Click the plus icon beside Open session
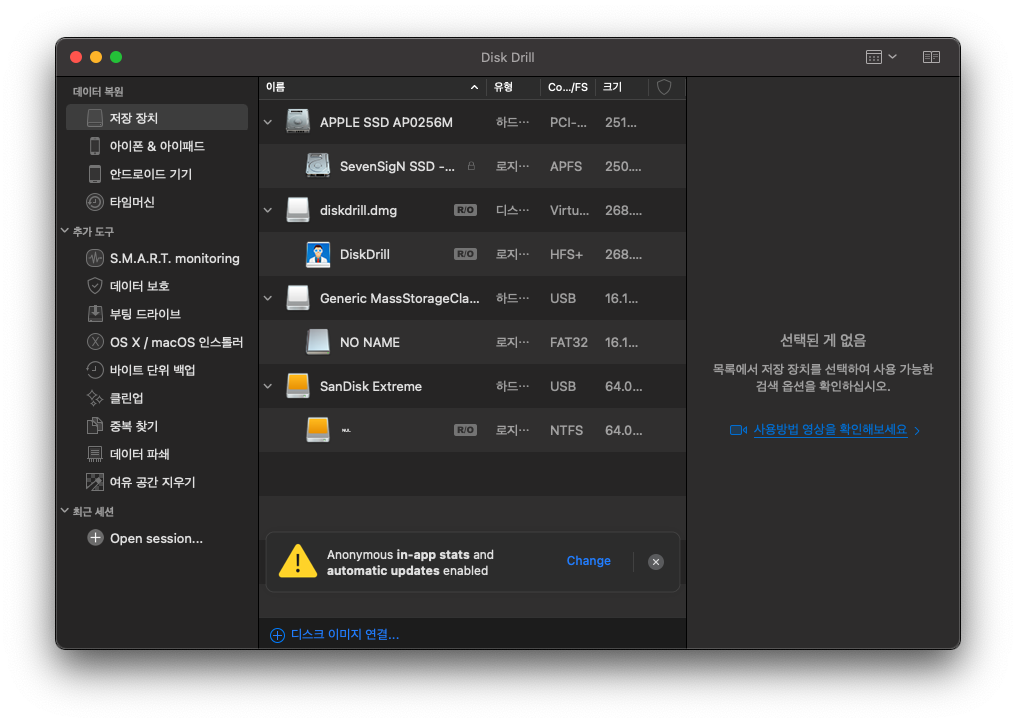The image size is (1016, 723). (x=95, y=538)
